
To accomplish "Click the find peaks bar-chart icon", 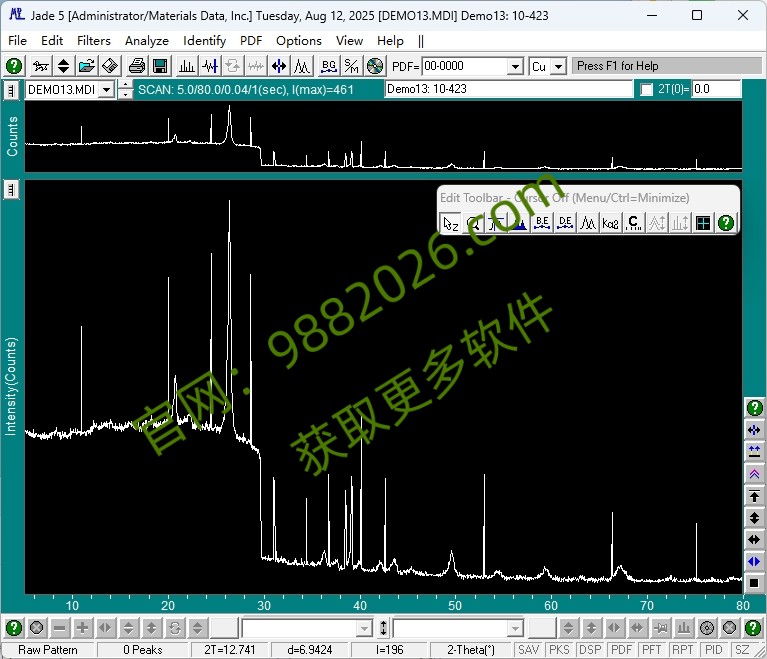I will point(186,66).
